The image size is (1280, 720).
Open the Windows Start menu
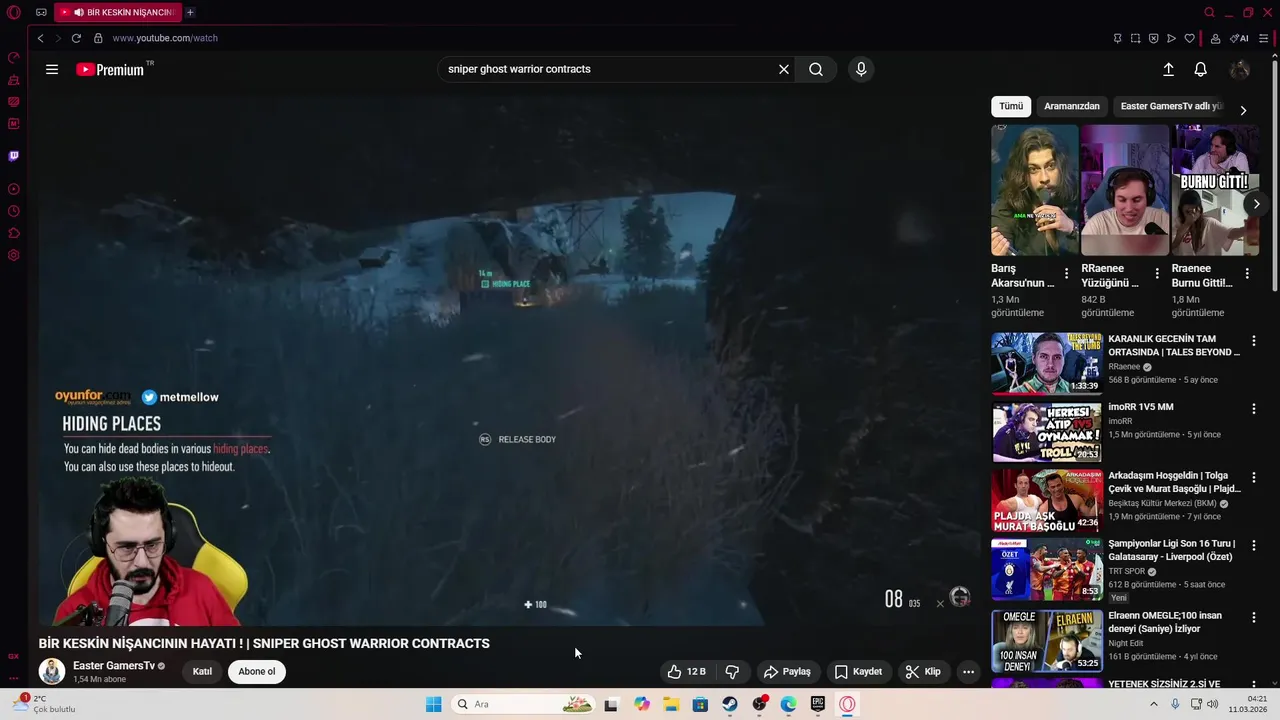click(x=433, y=704)
